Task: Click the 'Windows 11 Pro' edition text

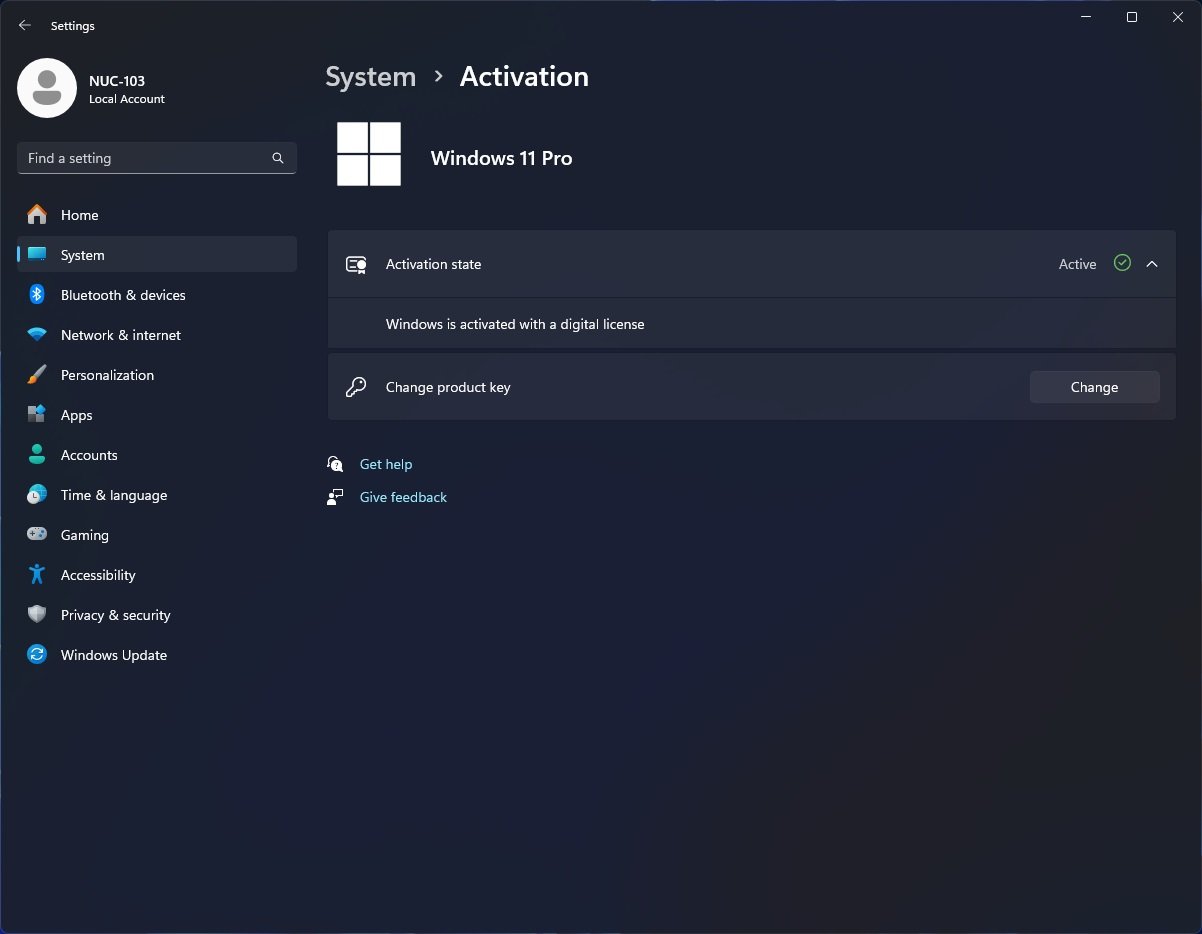Action: pyautogui.click(x=501, y=158)
